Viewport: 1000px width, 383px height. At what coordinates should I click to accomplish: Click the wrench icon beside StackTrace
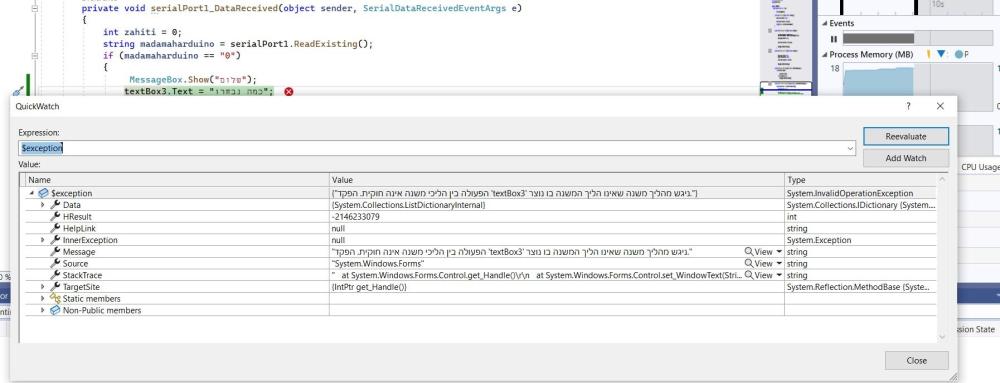(55, 275)
